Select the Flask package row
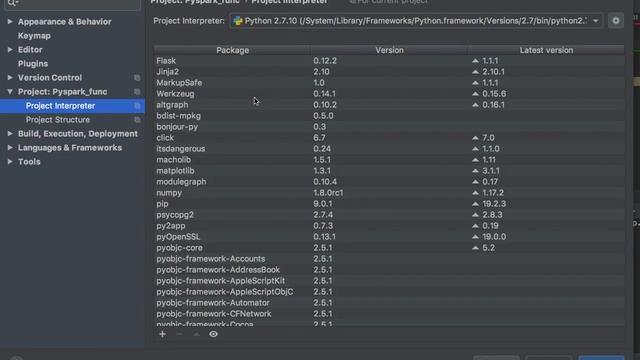The image size is (640, 360). click(389, 61)
